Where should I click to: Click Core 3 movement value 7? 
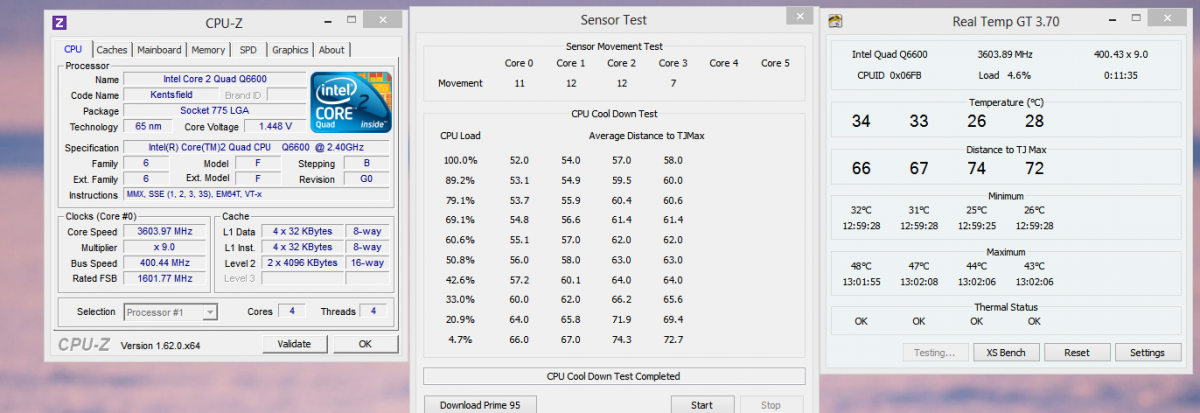(x=672, y=83)
